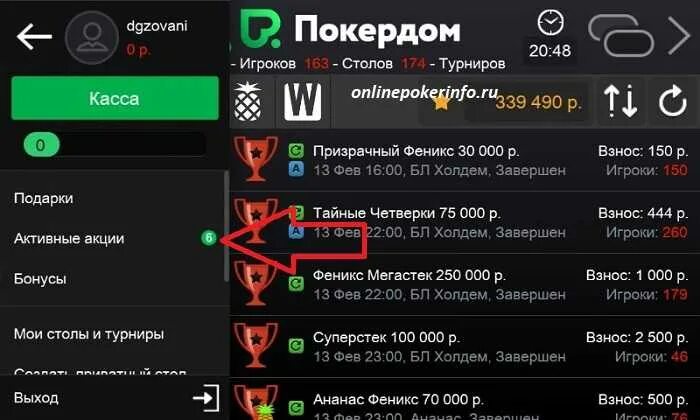Open Активные акции menu item
This screenshot has width=700, height=420.
click(x=69, y=238)
